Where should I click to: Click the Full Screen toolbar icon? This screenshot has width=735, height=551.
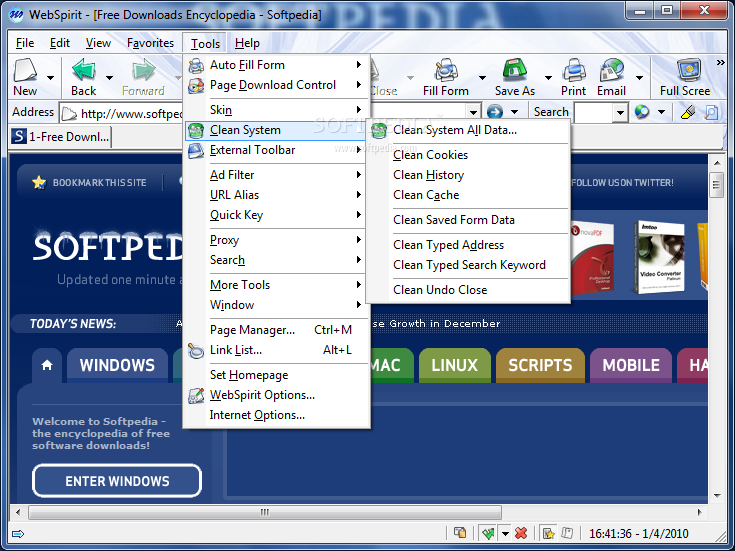[x=689, y=70]
